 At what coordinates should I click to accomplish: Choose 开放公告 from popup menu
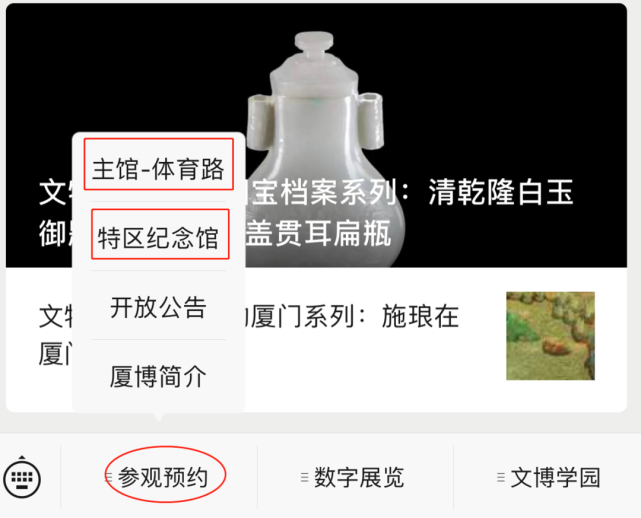(159, 307)
